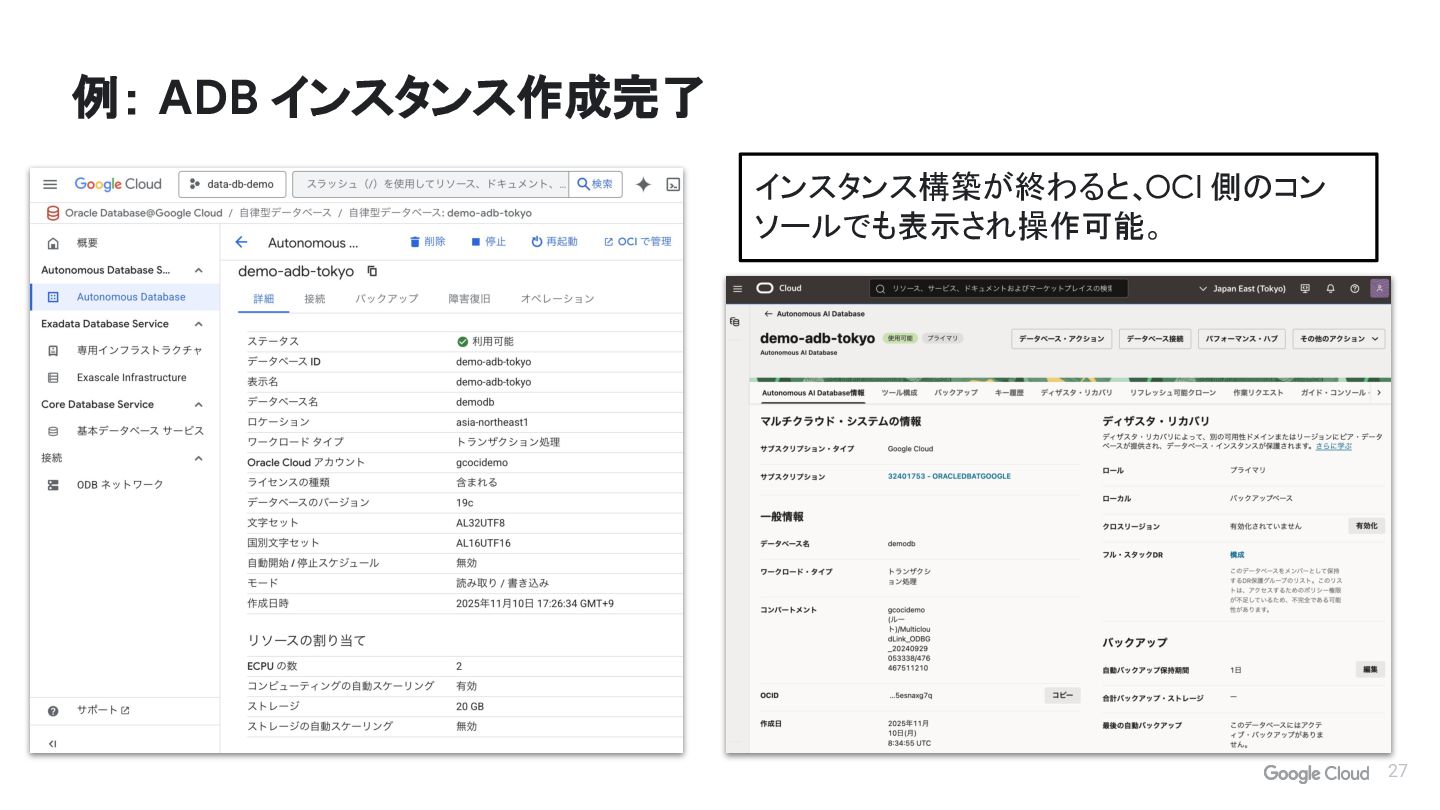Click the 有効化 cross-region enable button
The width and height of the screenshot is (1440, 810).
(1366, 526)
